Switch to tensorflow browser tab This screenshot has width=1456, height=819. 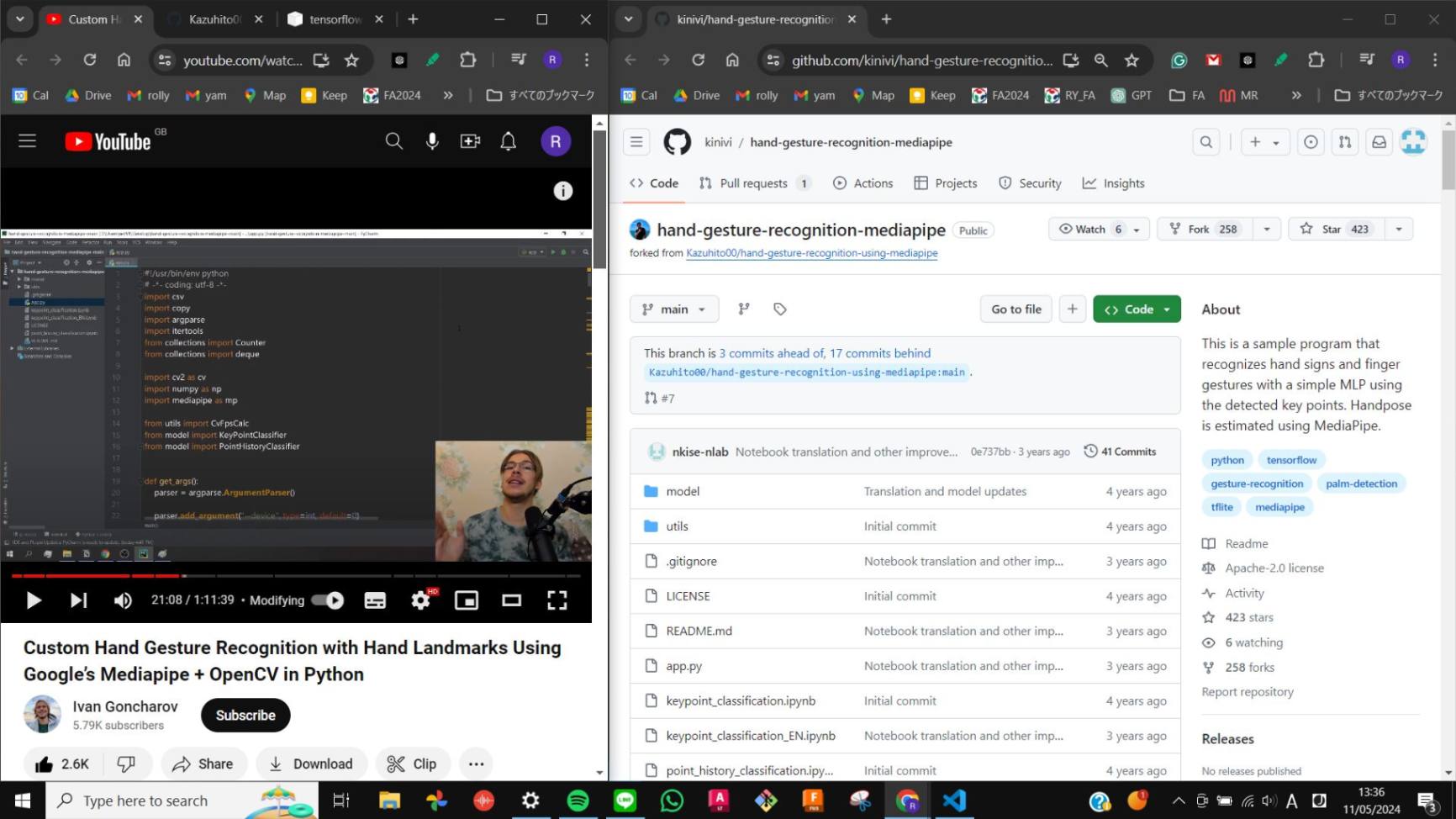(335, 19)
